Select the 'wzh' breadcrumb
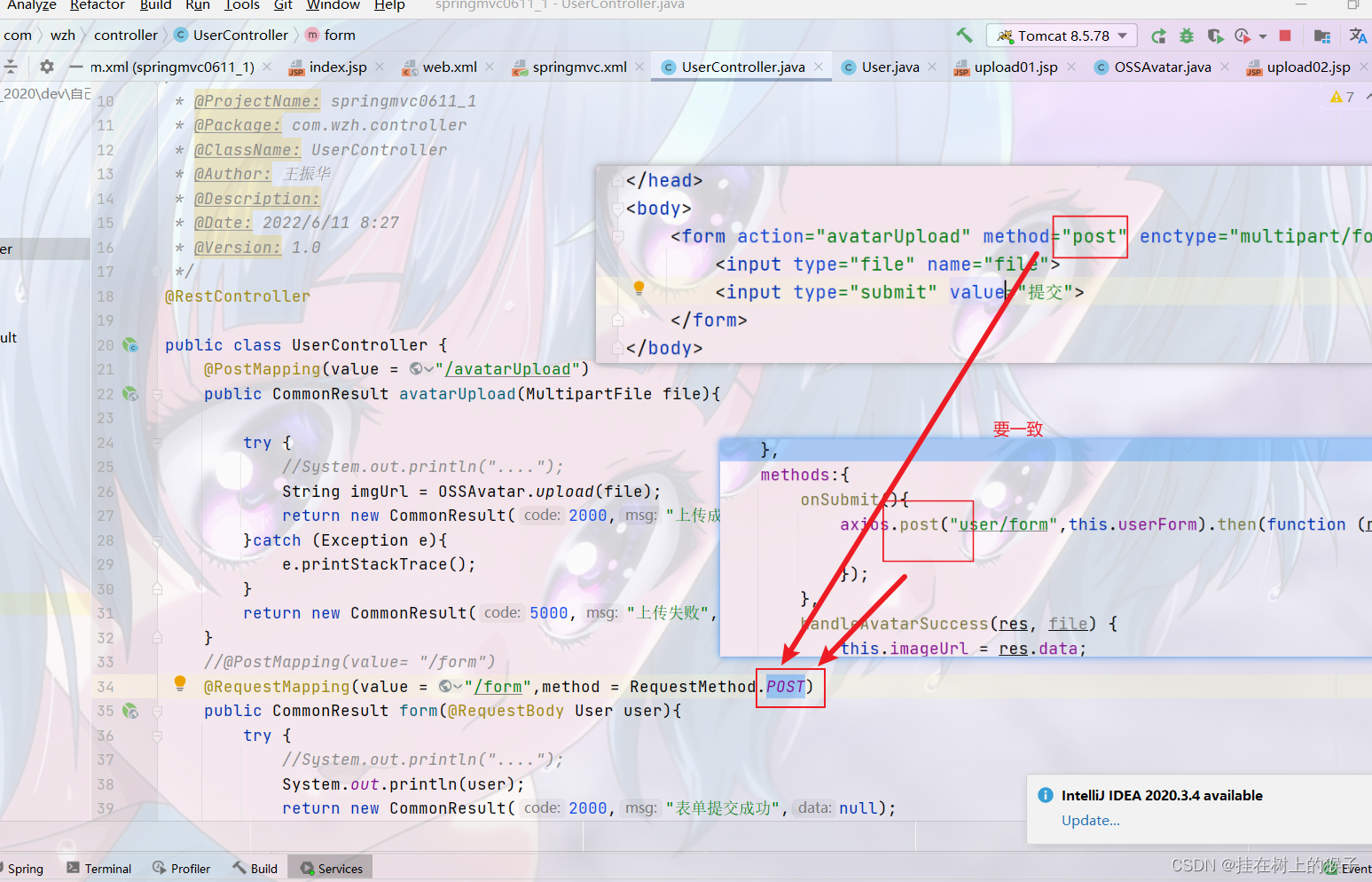The height and width of the screenshot is (882, 1372). coord(63,35)
